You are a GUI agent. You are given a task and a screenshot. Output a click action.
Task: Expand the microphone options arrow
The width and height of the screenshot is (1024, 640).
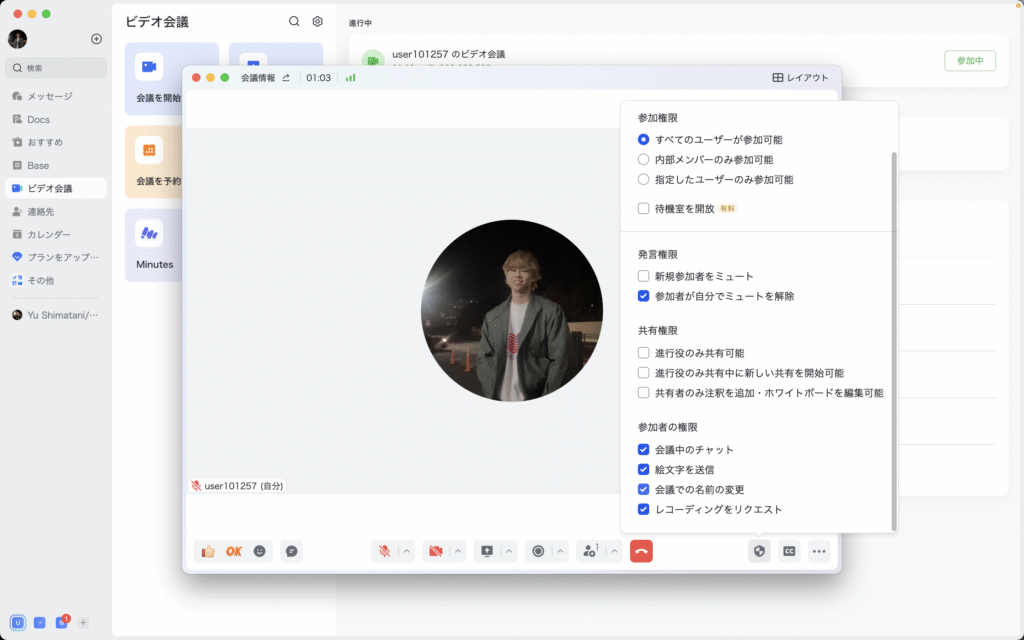(407, 551)
